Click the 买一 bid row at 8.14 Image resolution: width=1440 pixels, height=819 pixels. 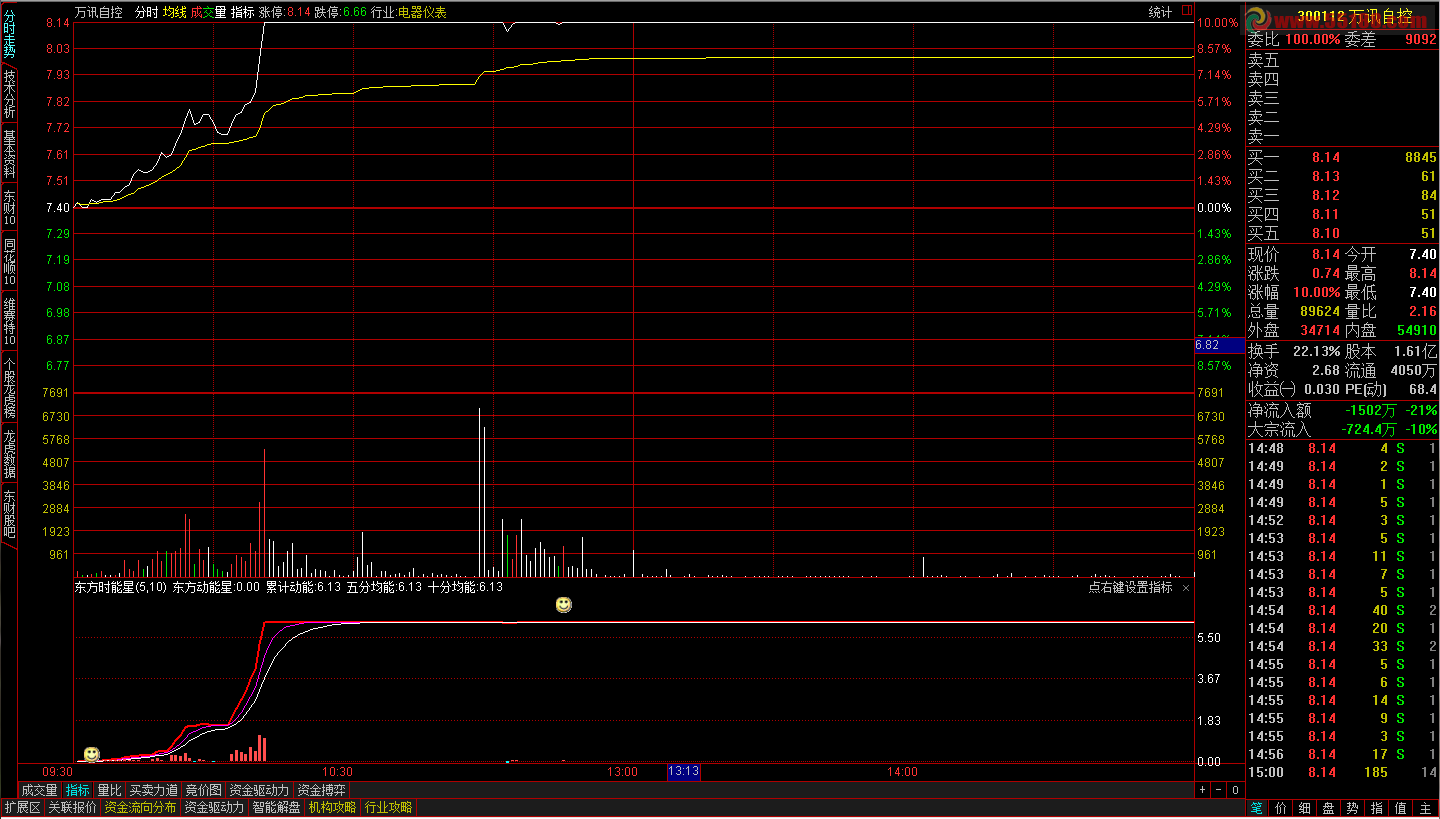[x=1342, y=157]
